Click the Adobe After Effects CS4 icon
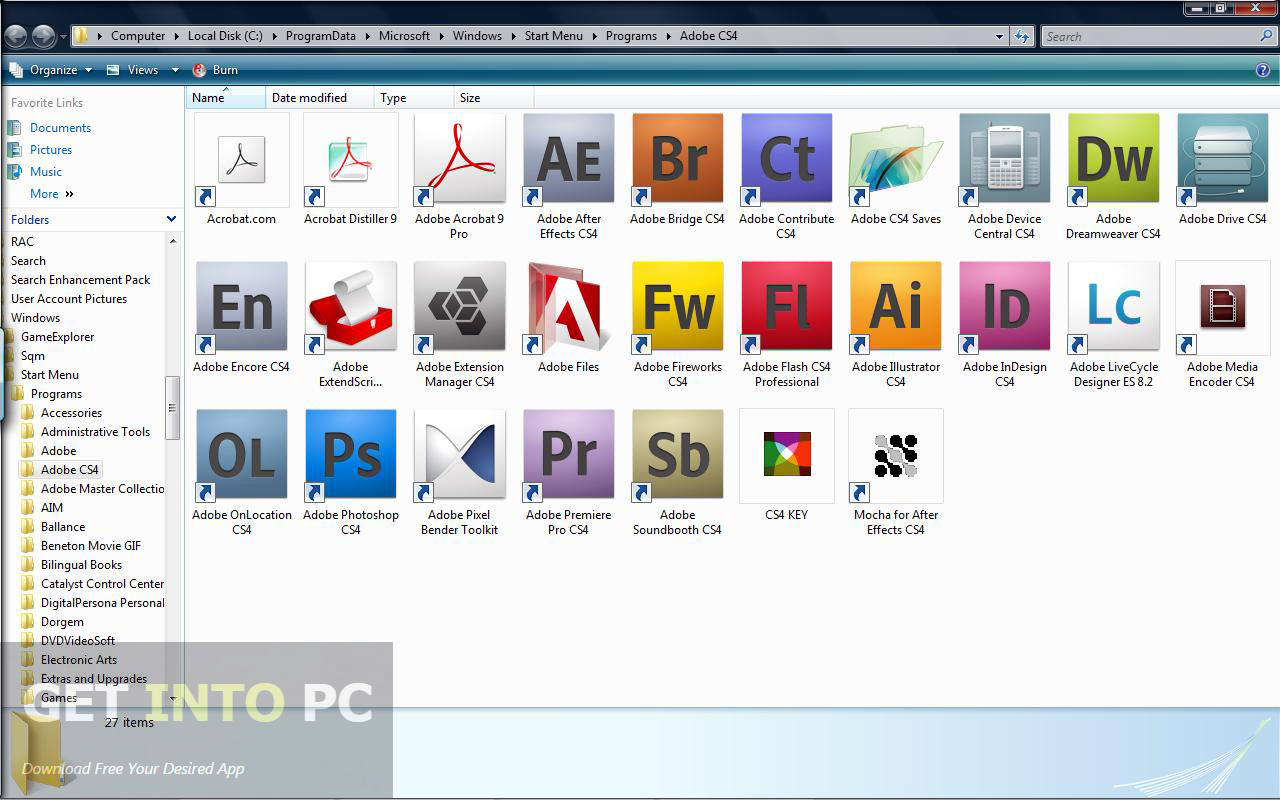The height and width of the screenshot is (800, 1280). tap(568, 160)
